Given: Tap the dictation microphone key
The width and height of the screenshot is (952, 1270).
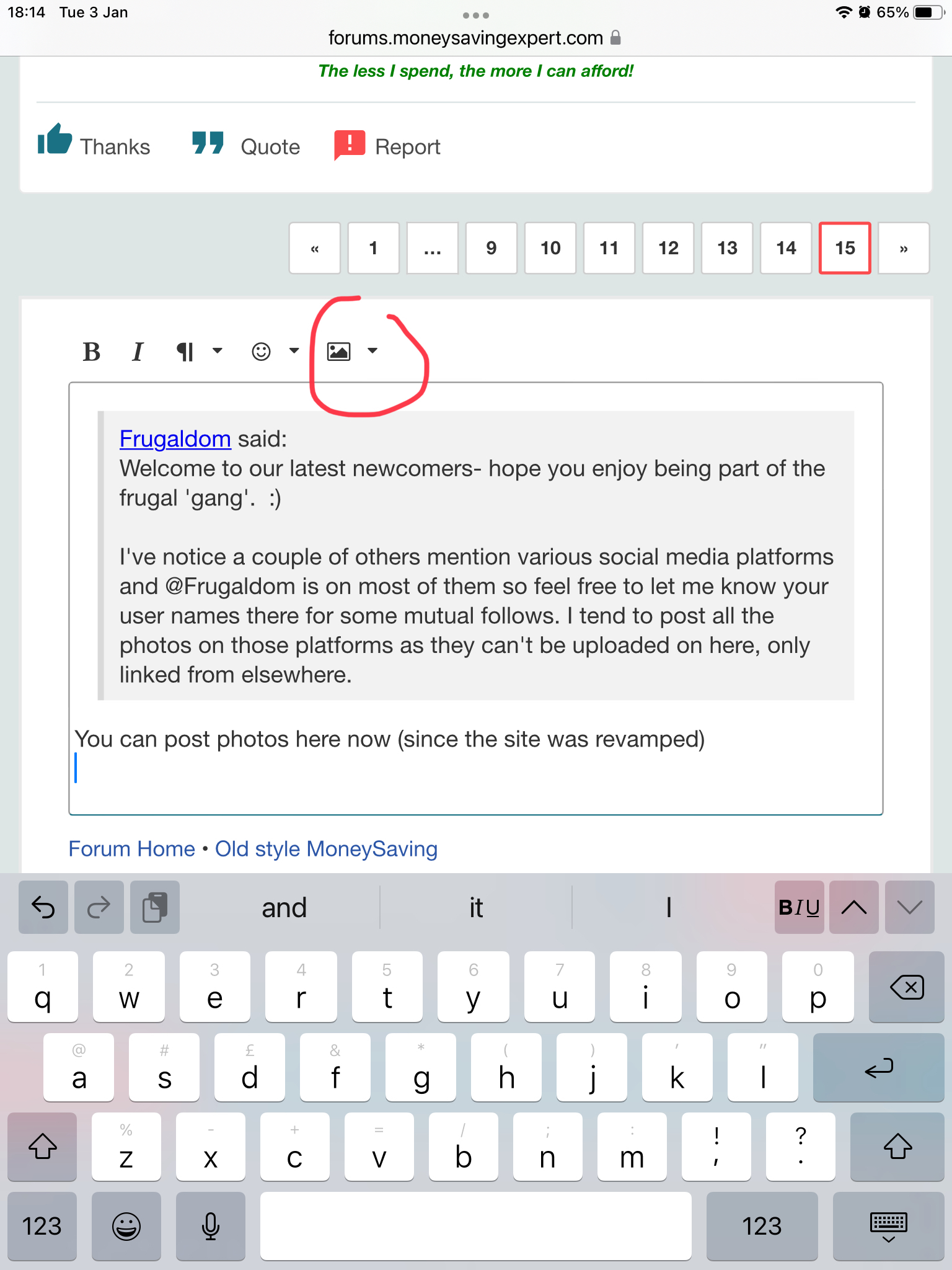Looking at the screenshot, I should coord(211,1226).
